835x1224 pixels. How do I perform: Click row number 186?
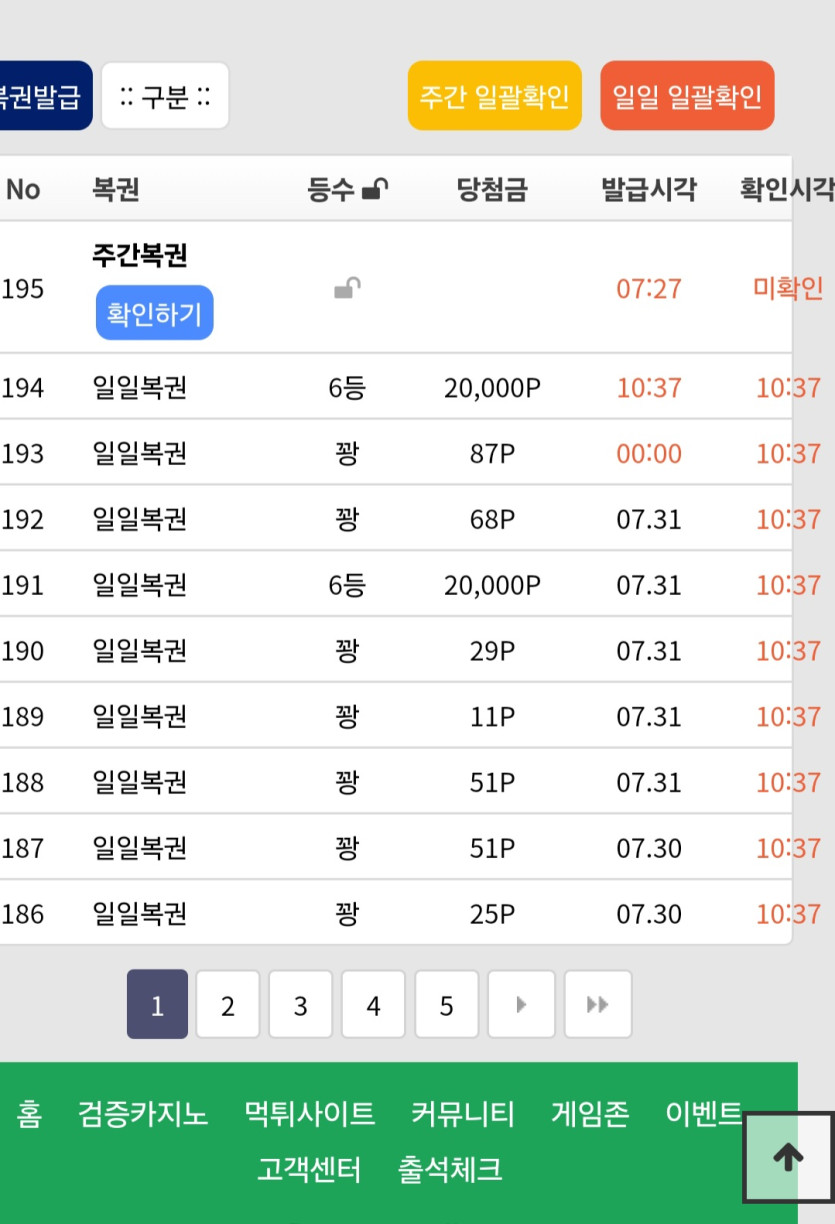[22, 914]
